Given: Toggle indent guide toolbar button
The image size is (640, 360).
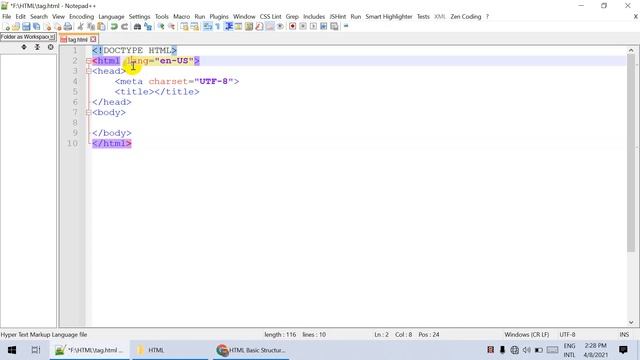Looking at the screenshot, I should pyautogui.click(x=229, y=27).
